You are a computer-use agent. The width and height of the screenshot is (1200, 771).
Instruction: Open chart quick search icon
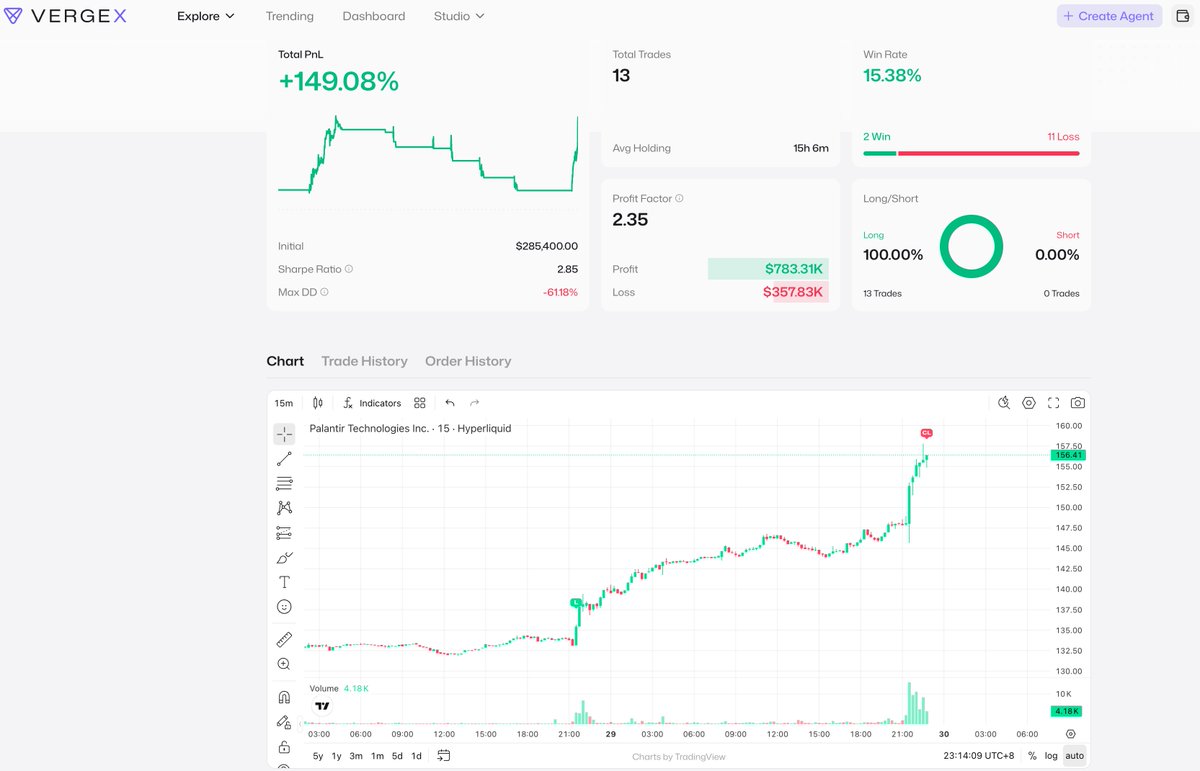click(x=1004, y=403)
